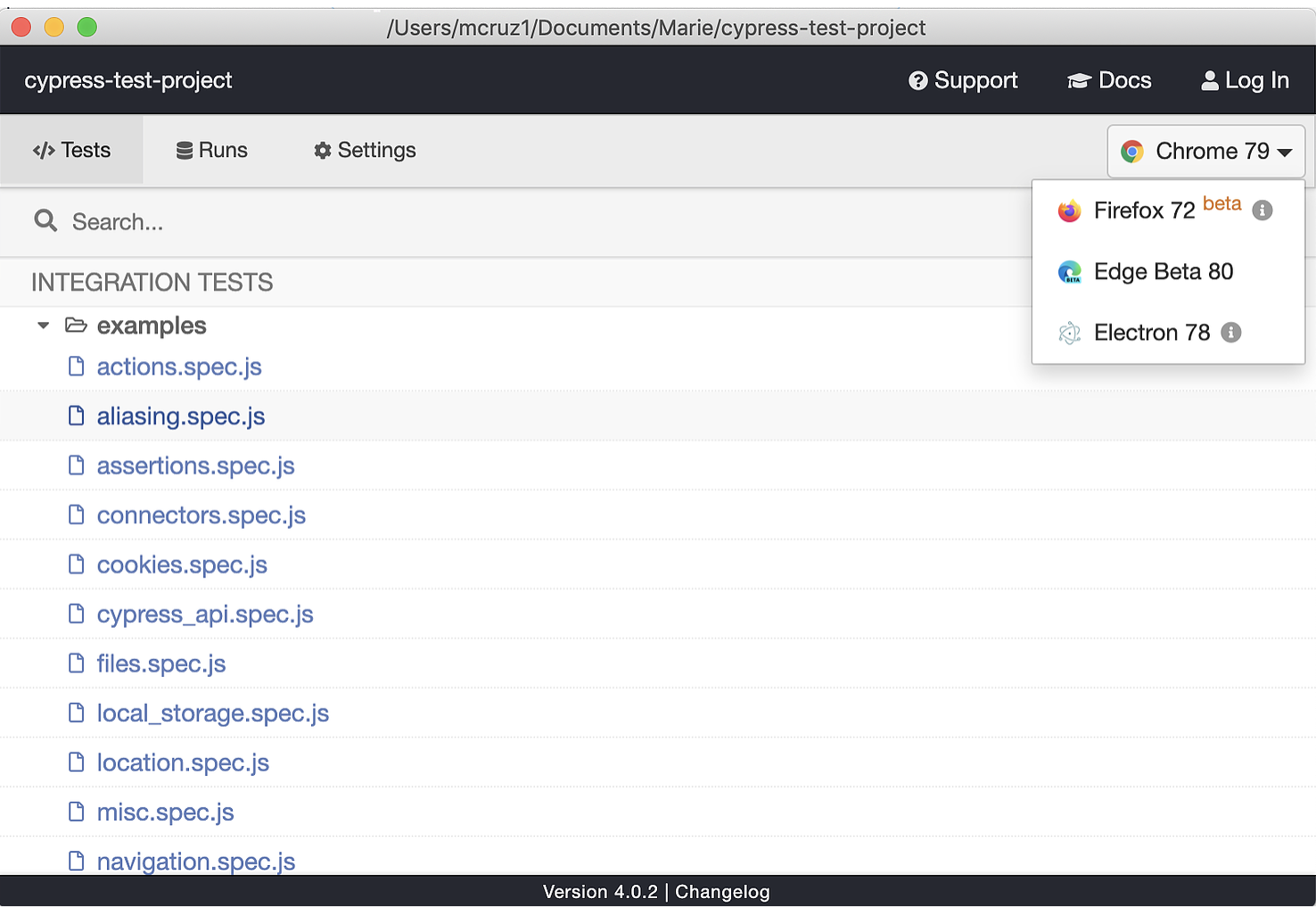
Task: Click the Version 4.0.2 footer text
Action: [x=600, y=892]
